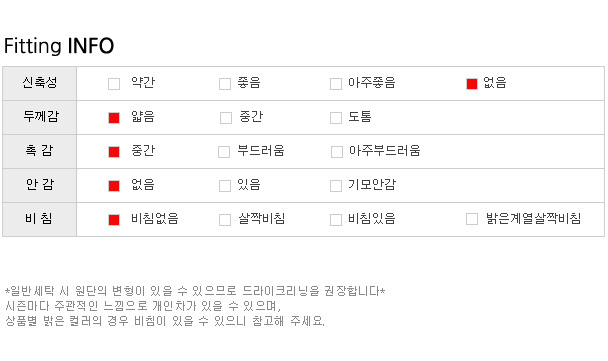Uncheck the red 중간 box in 촉감 row
Viewport: 608px width, 361px height.
114,152
